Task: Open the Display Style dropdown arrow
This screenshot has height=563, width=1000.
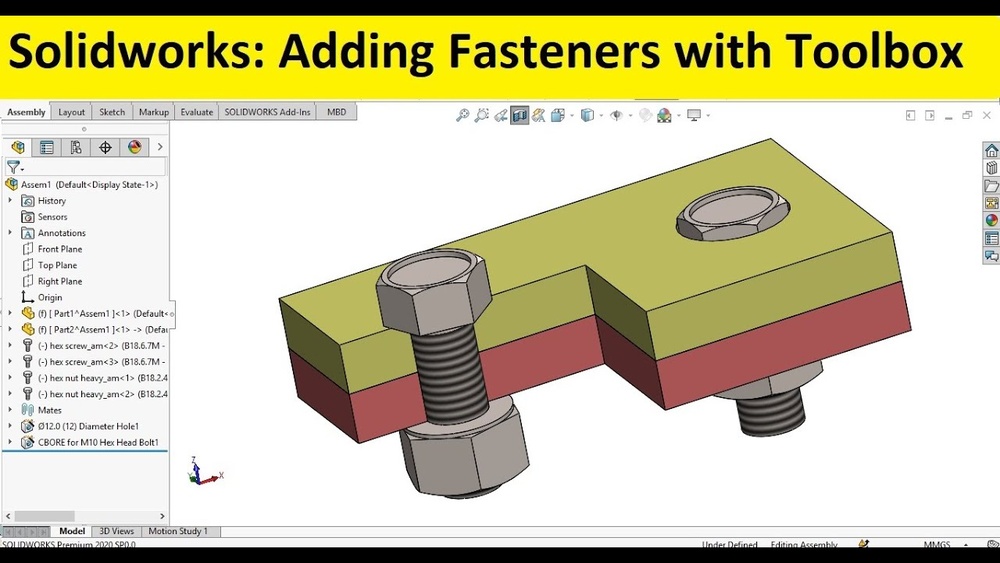Action: click(x=601, y=115)
